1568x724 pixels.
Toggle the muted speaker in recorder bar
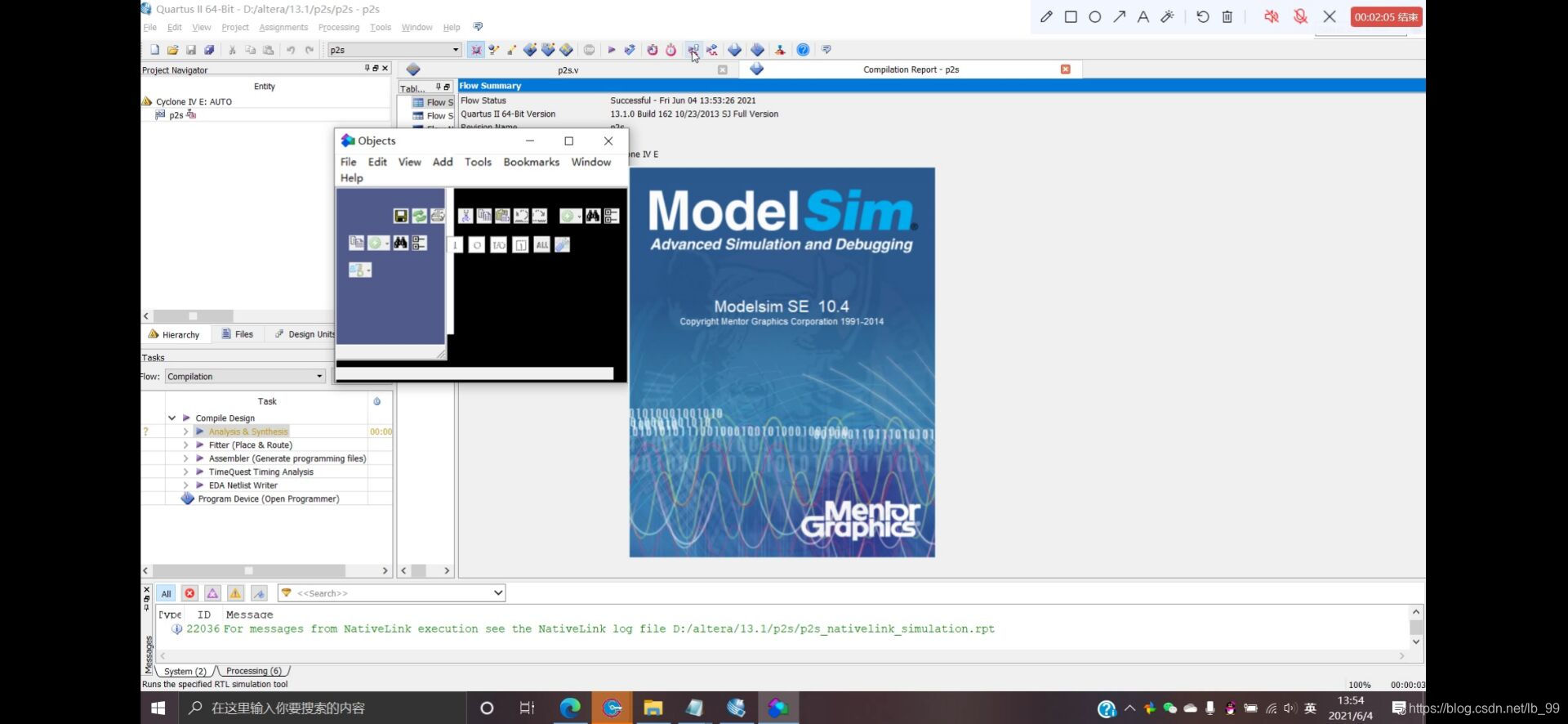[x=1272, y=16]
